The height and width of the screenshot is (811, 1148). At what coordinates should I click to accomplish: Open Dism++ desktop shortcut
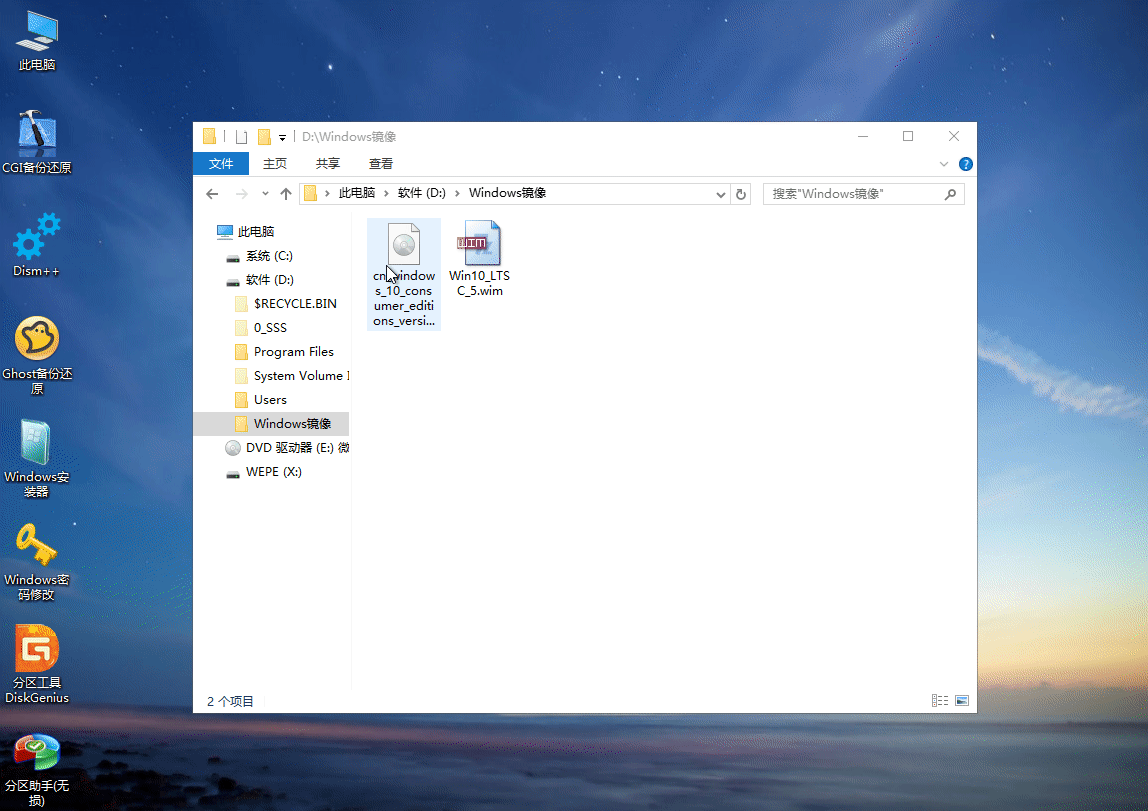36,245
